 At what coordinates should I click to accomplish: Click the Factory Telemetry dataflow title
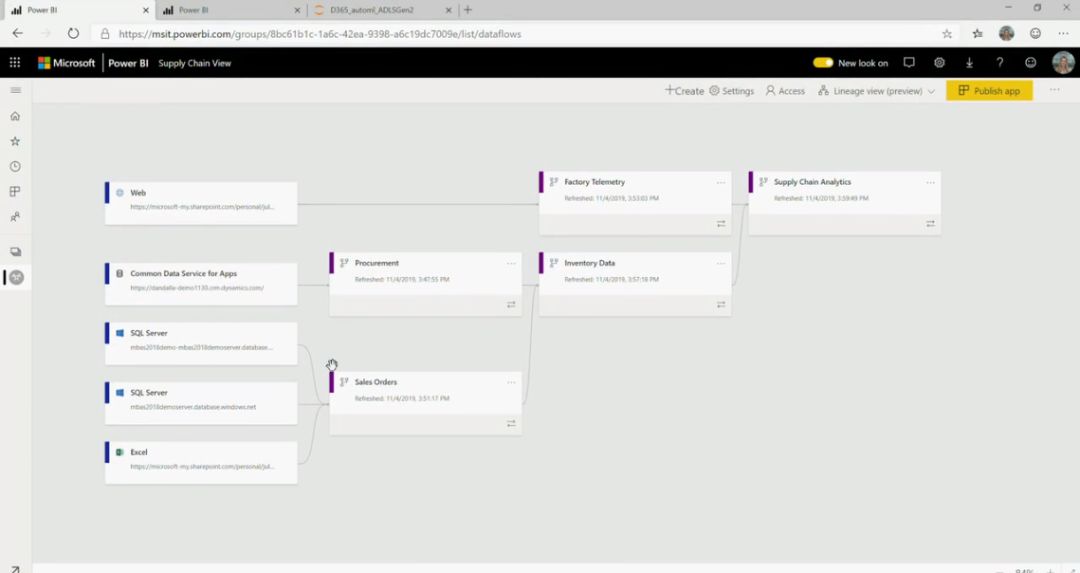tap(594, 182)
